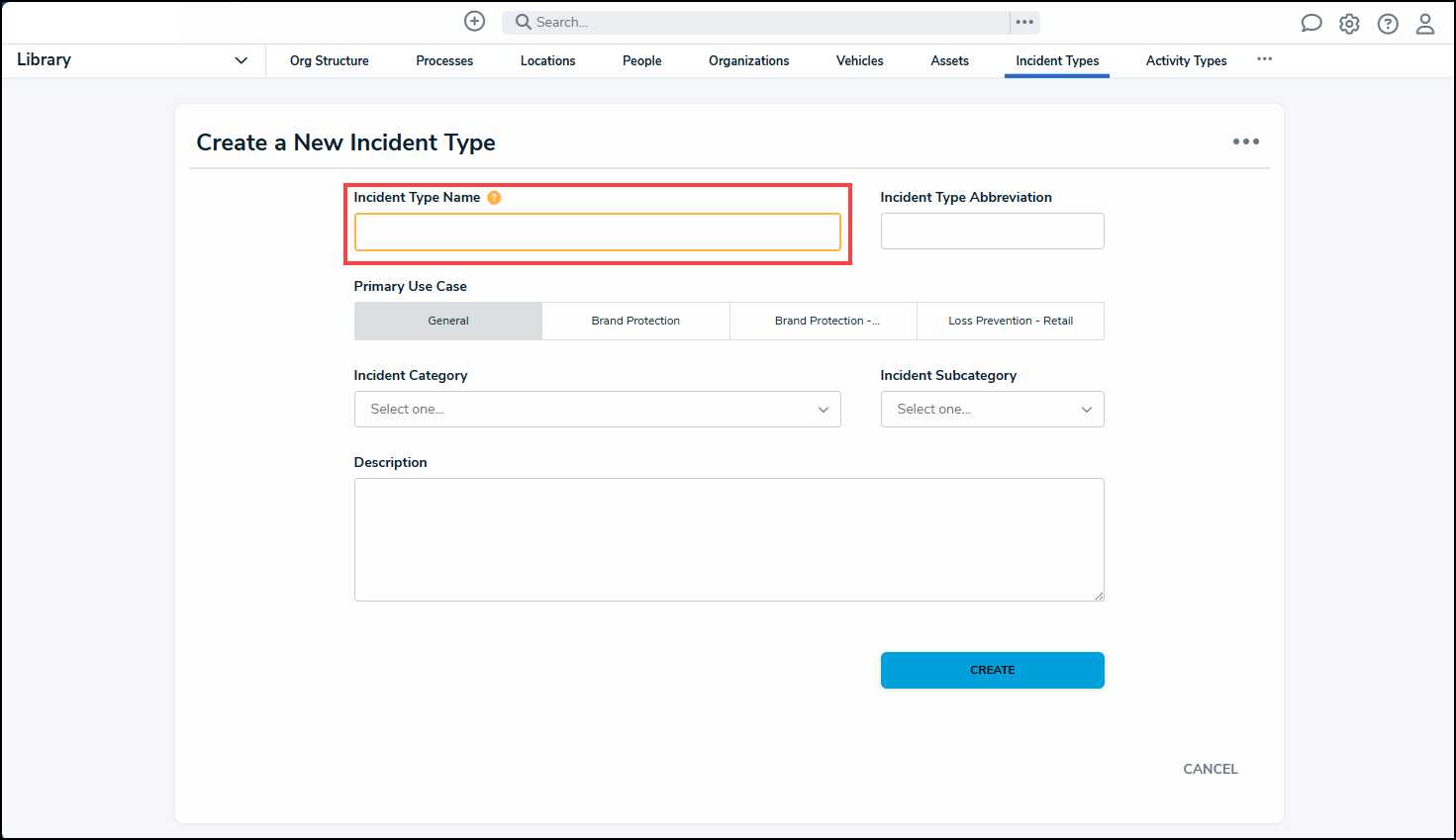This screenshot has height=840, width=1456.
Task: Open the user profile icon
Action: click(x=1424, y=24)
